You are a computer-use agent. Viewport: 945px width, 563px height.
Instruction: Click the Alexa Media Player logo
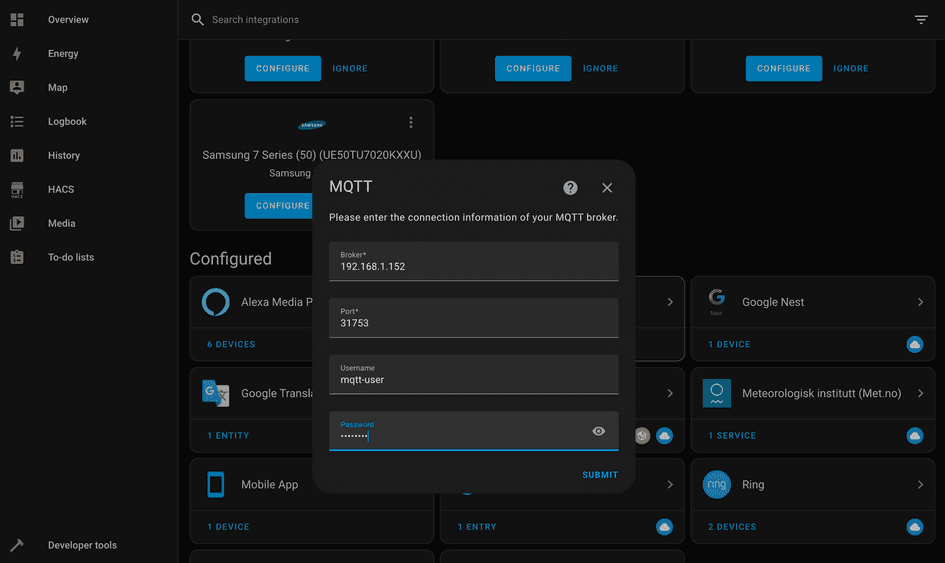(216, 302)
